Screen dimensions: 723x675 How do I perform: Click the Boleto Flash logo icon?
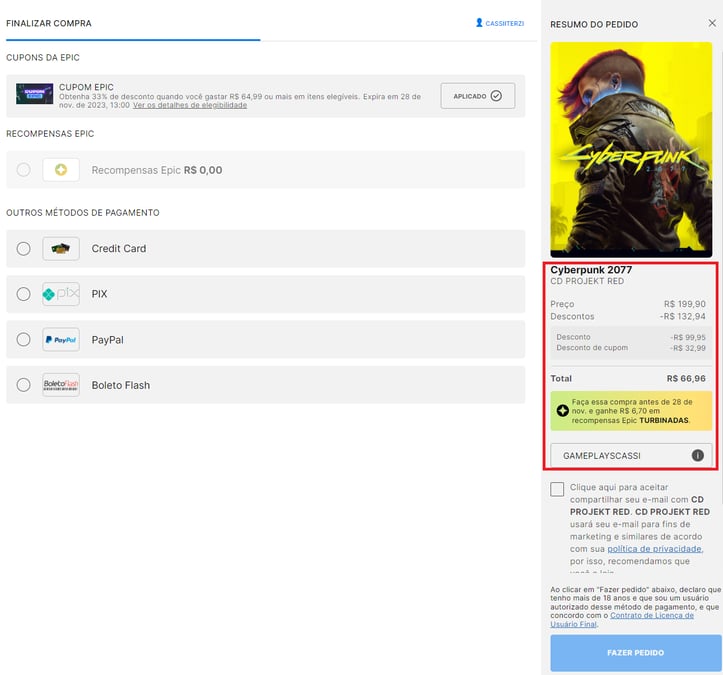(61, 385)
